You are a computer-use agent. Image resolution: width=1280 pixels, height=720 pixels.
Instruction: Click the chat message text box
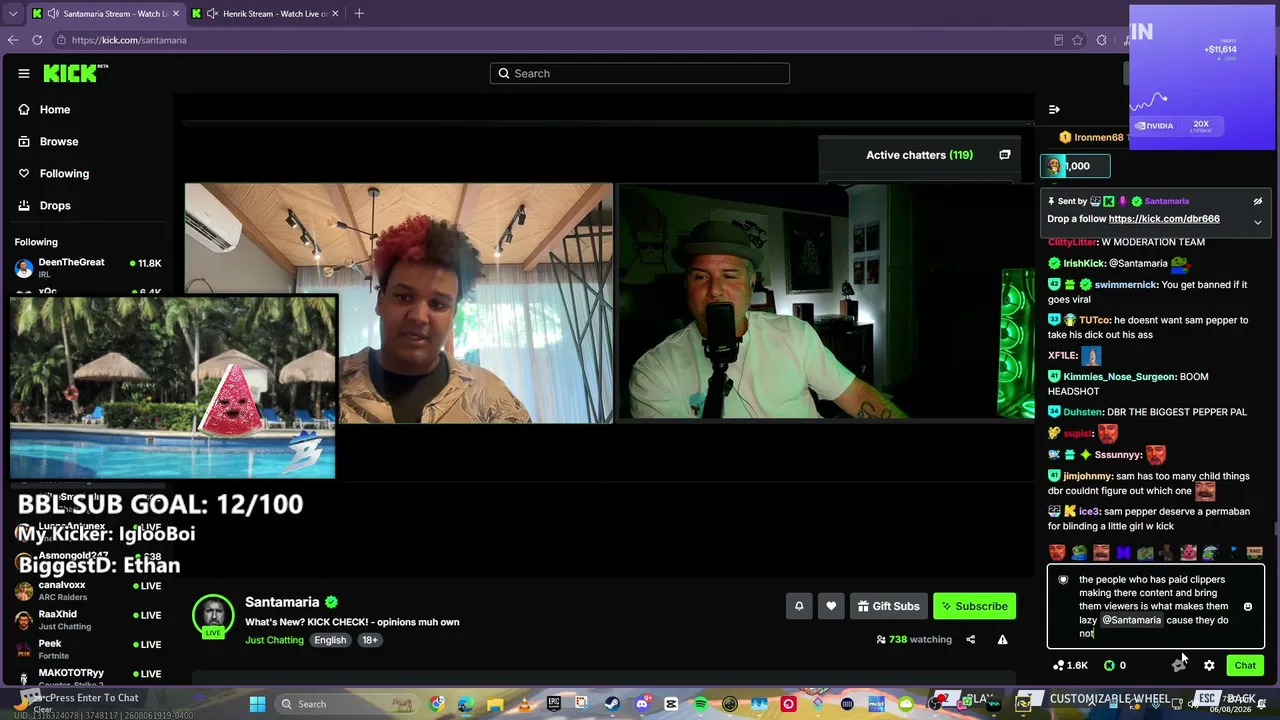(1155, 606)
